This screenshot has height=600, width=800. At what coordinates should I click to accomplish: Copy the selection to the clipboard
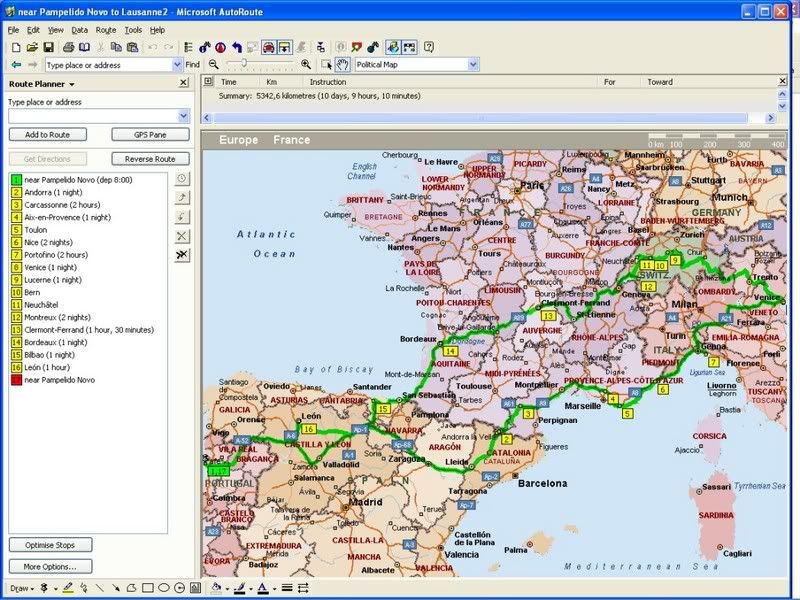pyautogui.click(x=116, y=47)
